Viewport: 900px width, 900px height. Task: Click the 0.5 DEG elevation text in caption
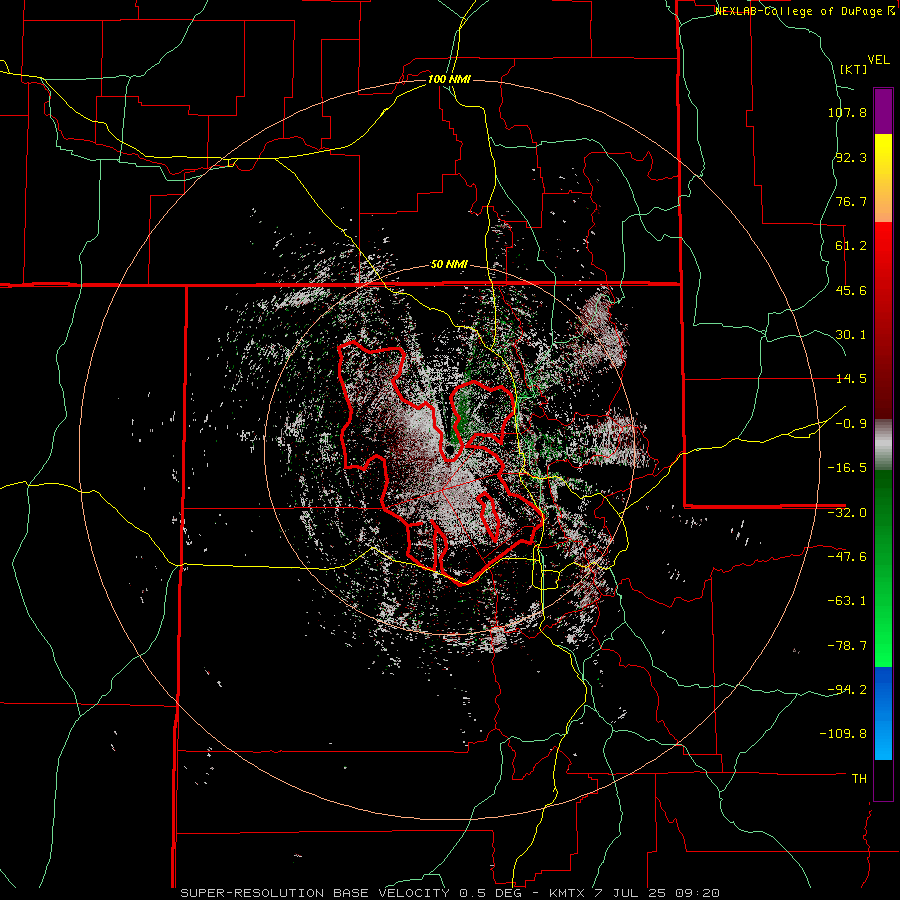coord(492,893)
